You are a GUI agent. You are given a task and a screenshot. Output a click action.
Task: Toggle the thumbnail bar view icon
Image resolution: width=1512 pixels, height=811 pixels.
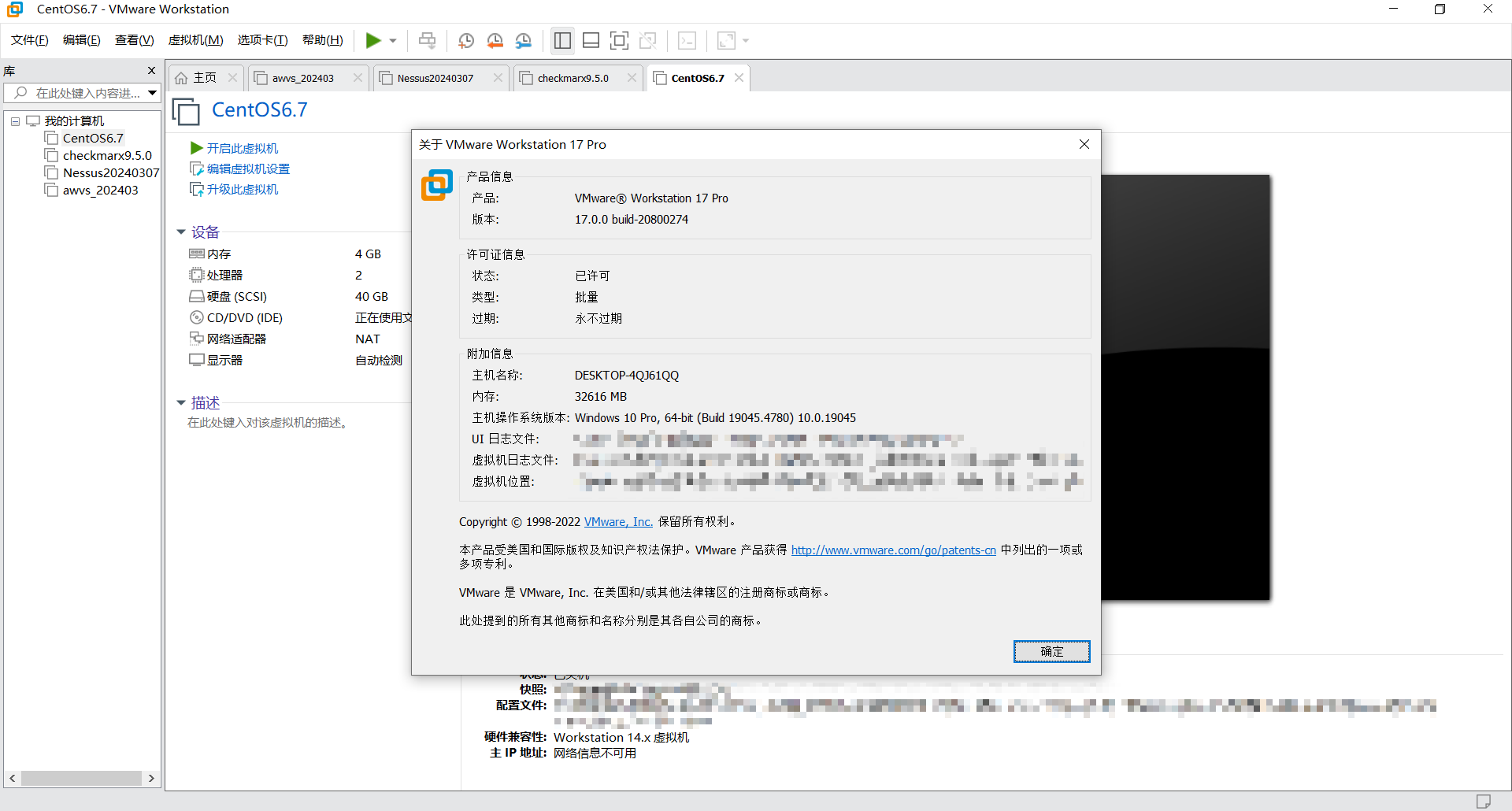point(591,40)
